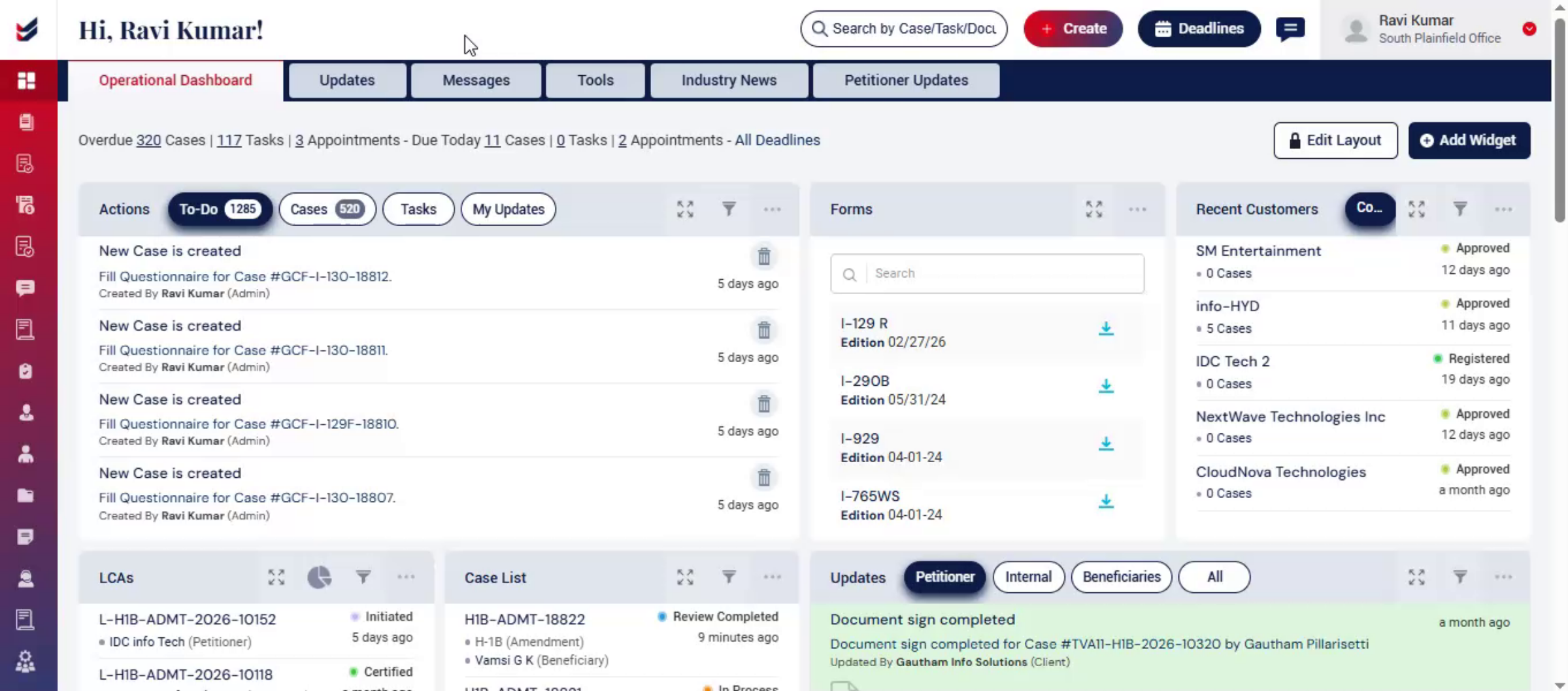The width and height of the screenshot is (1568, 691).
Task: Expand the Case List widget
Action: pos(685,577)
